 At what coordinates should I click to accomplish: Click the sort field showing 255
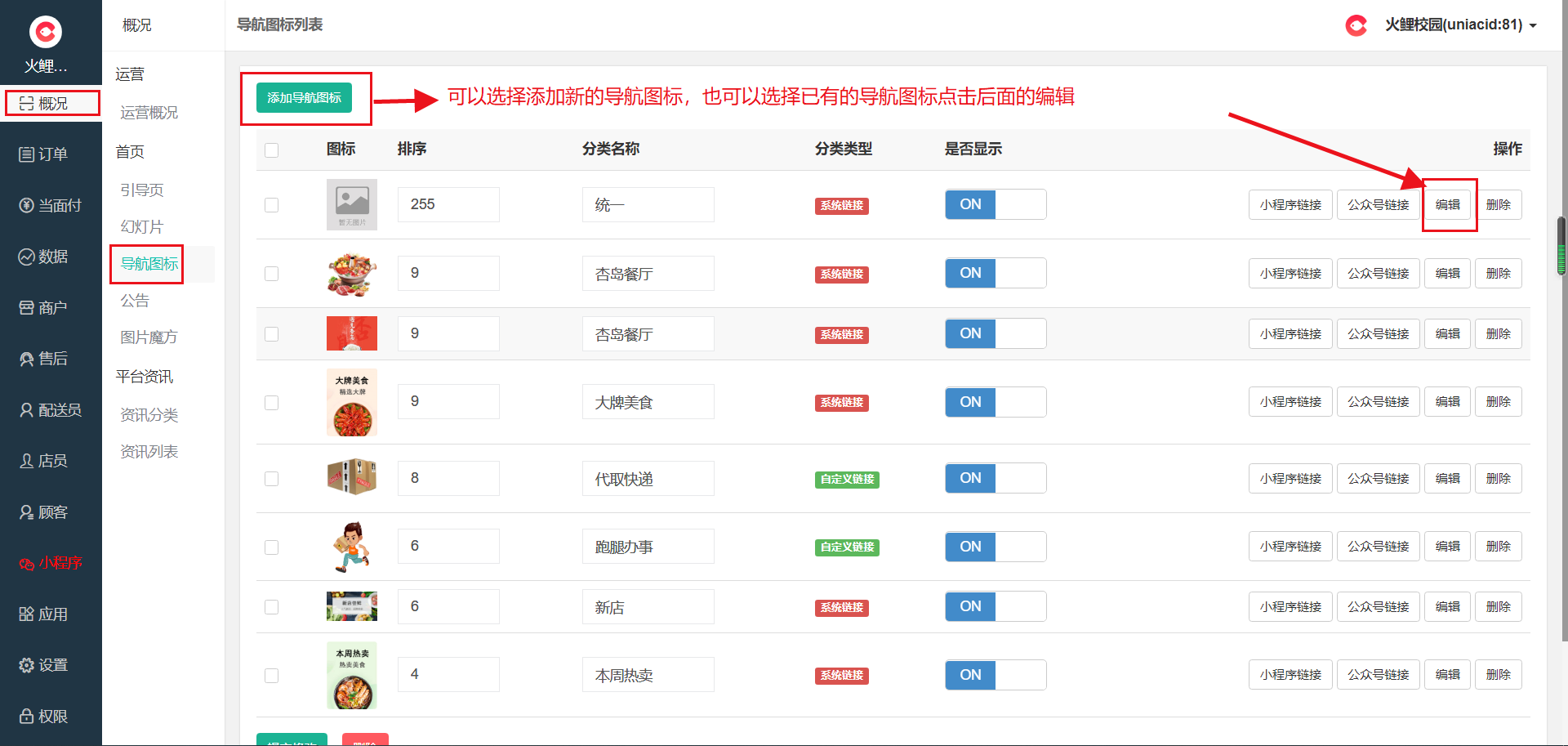click(448, 204)
